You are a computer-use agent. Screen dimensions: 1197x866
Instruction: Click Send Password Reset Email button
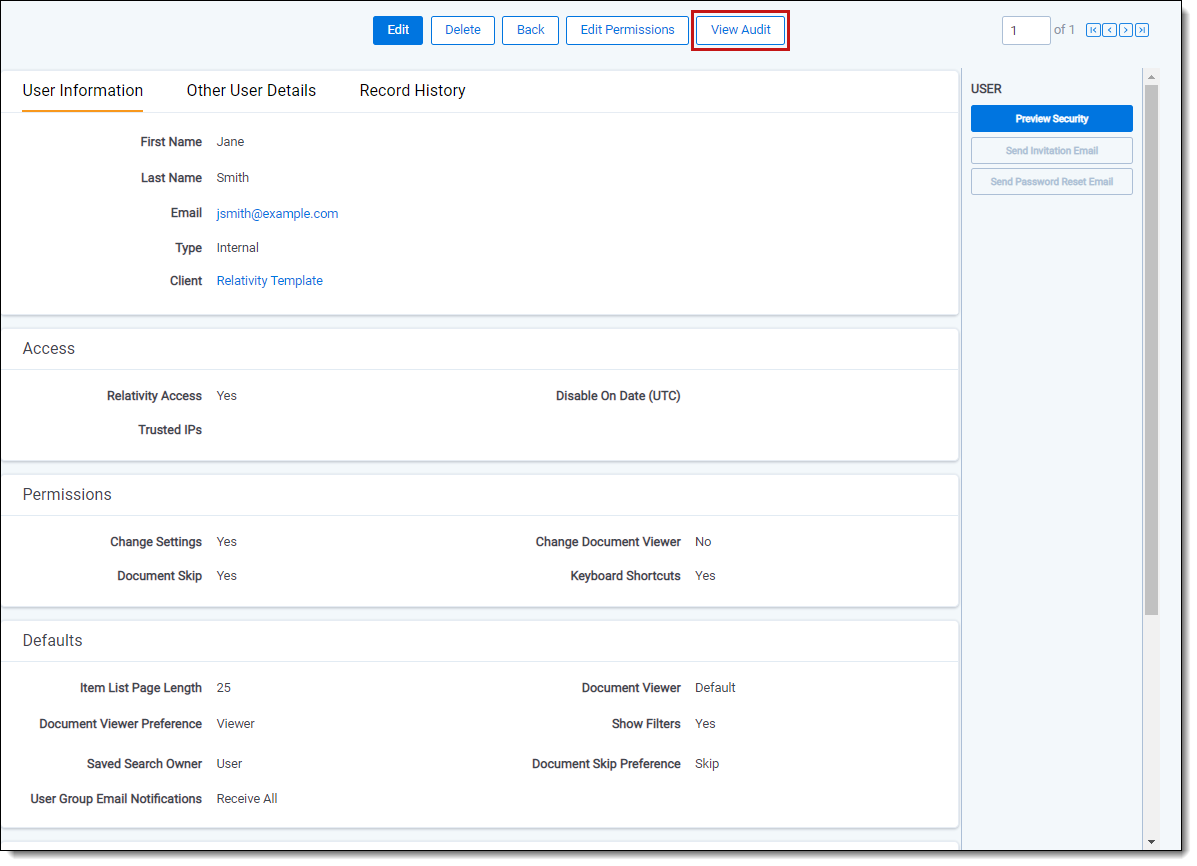(1051, 182)
